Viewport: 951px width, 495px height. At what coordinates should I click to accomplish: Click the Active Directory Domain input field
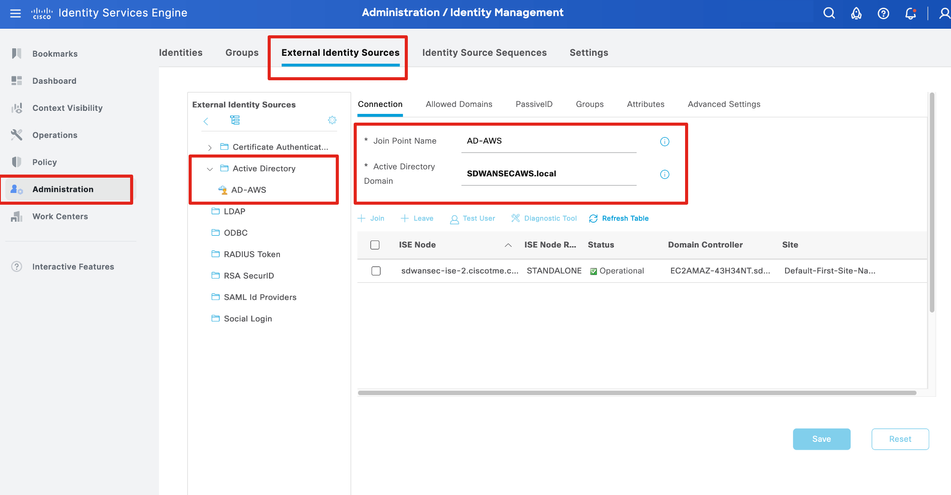point(549,173)
